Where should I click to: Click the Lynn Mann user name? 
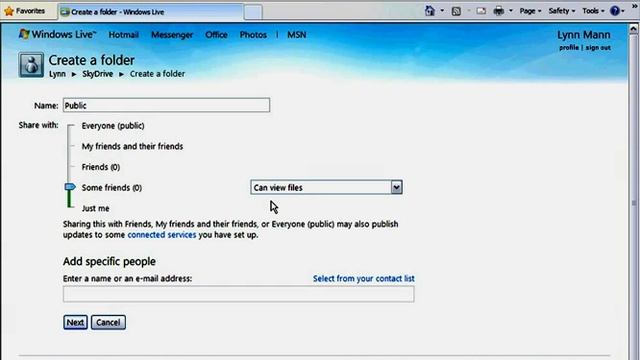pos(584,35)
